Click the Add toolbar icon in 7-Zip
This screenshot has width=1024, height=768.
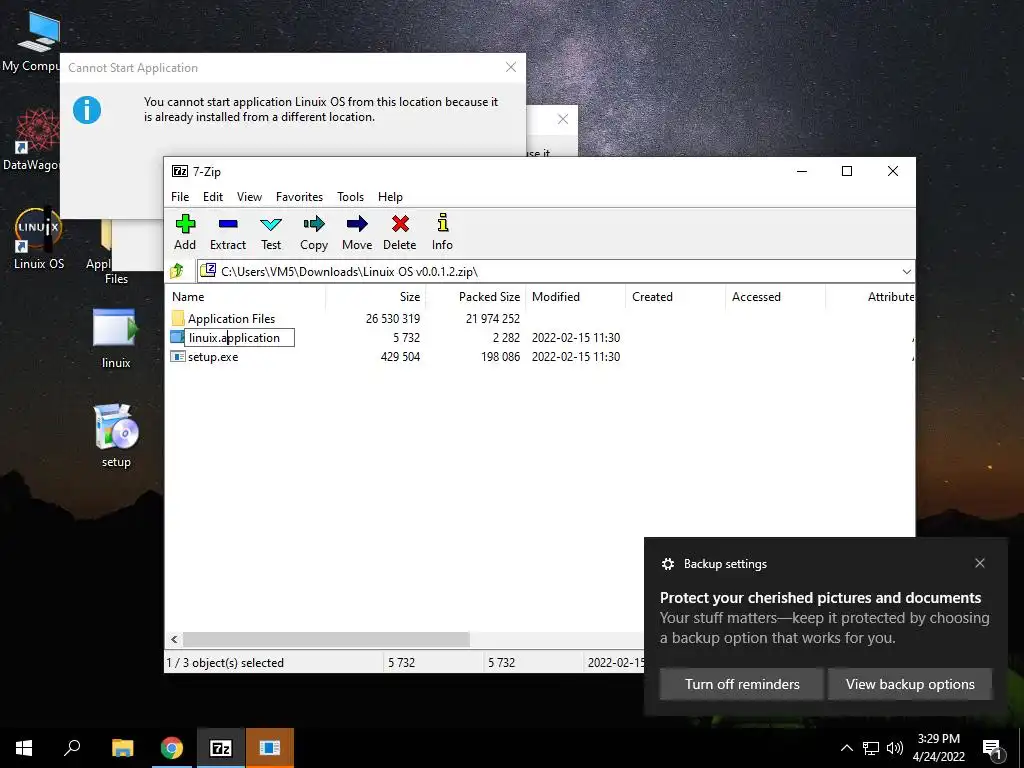point(185,232)
